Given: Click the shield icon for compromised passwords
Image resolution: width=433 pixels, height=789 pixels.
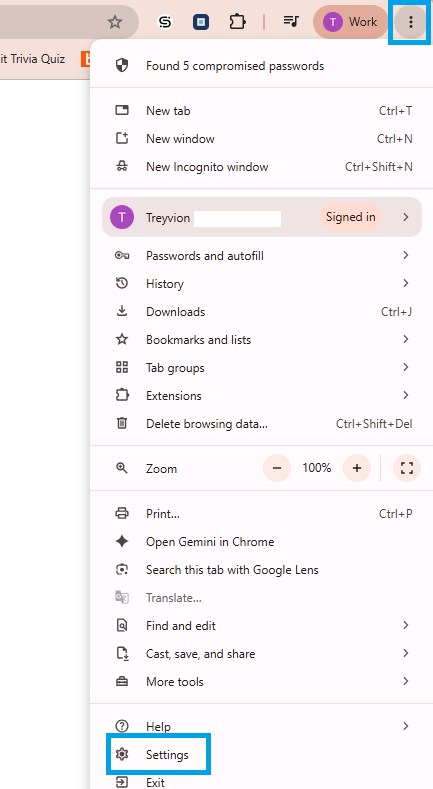Looking at the screenshot, I should click(x=122, y=65).
